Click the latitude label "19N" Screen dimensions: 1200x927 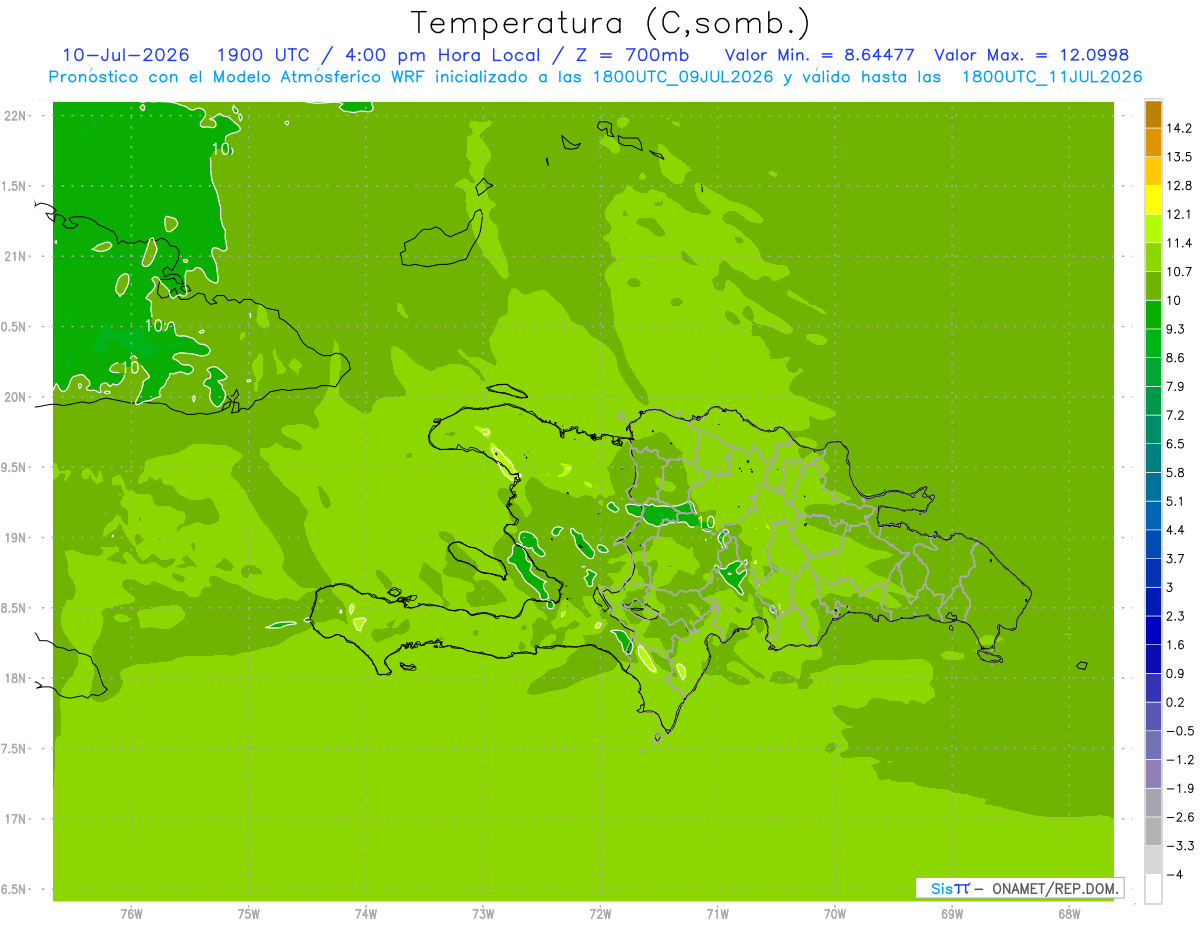pyautogui.click(x=15, y=537)
